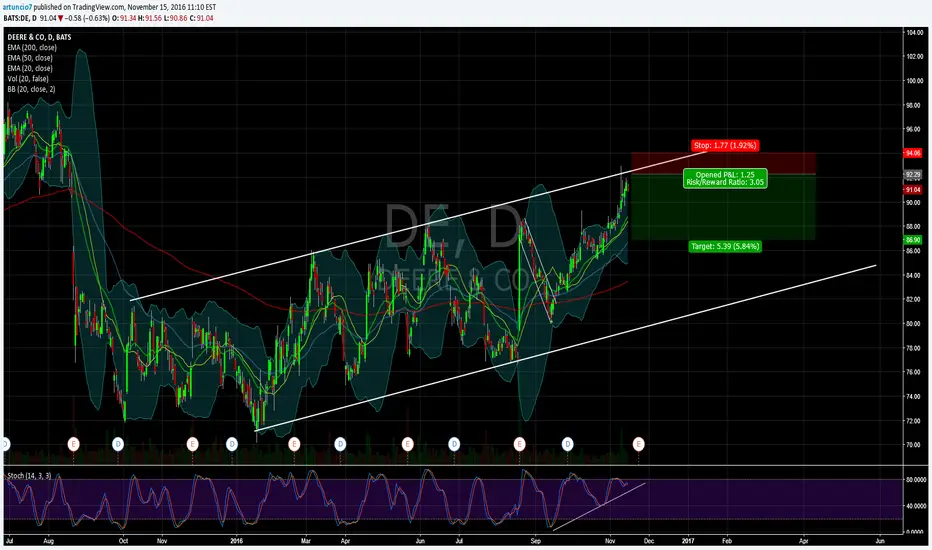
Task: Select the EMA (200, close) indicator label
Action: (32, 48)
